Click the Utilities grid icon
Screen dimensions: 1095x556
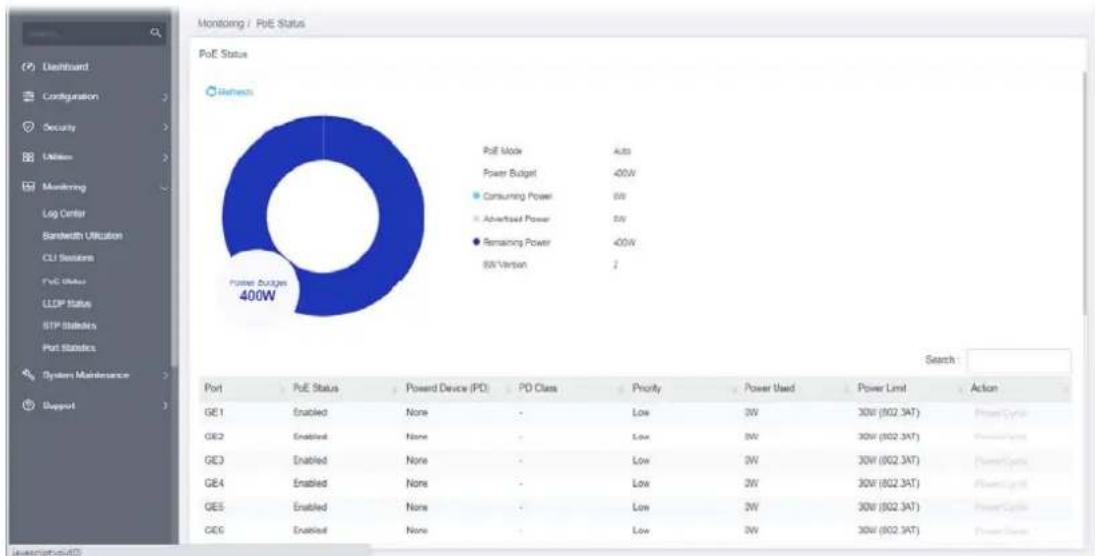(x=29, y=158)
